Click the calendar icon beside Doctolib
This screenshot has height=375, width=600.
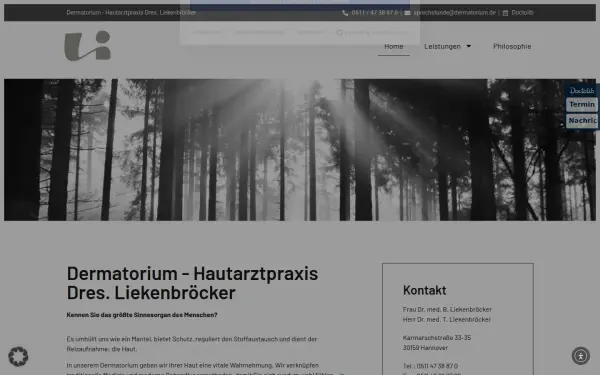pos(505,13)
